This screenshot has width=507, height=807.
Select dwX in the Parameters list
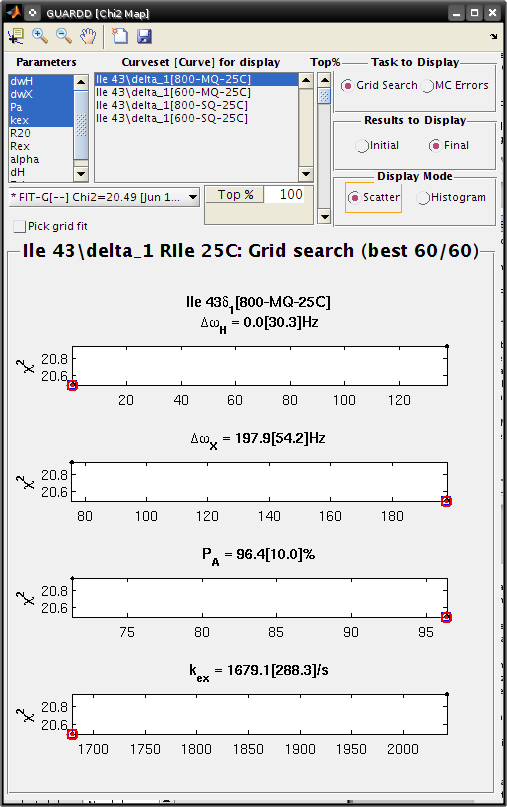coord(41,94)
